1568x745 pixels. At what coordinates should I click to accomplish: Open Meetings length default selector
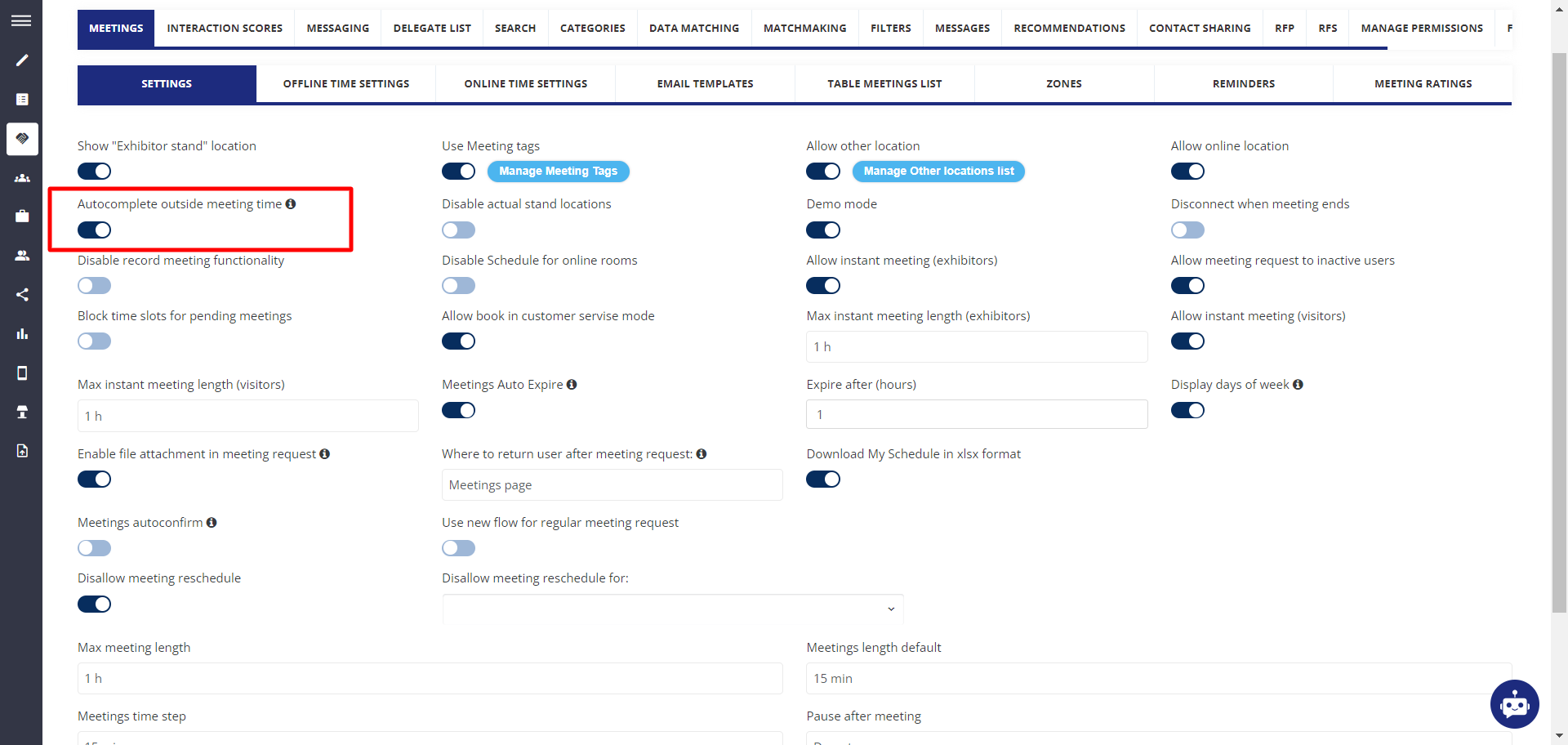(1158, 679)
